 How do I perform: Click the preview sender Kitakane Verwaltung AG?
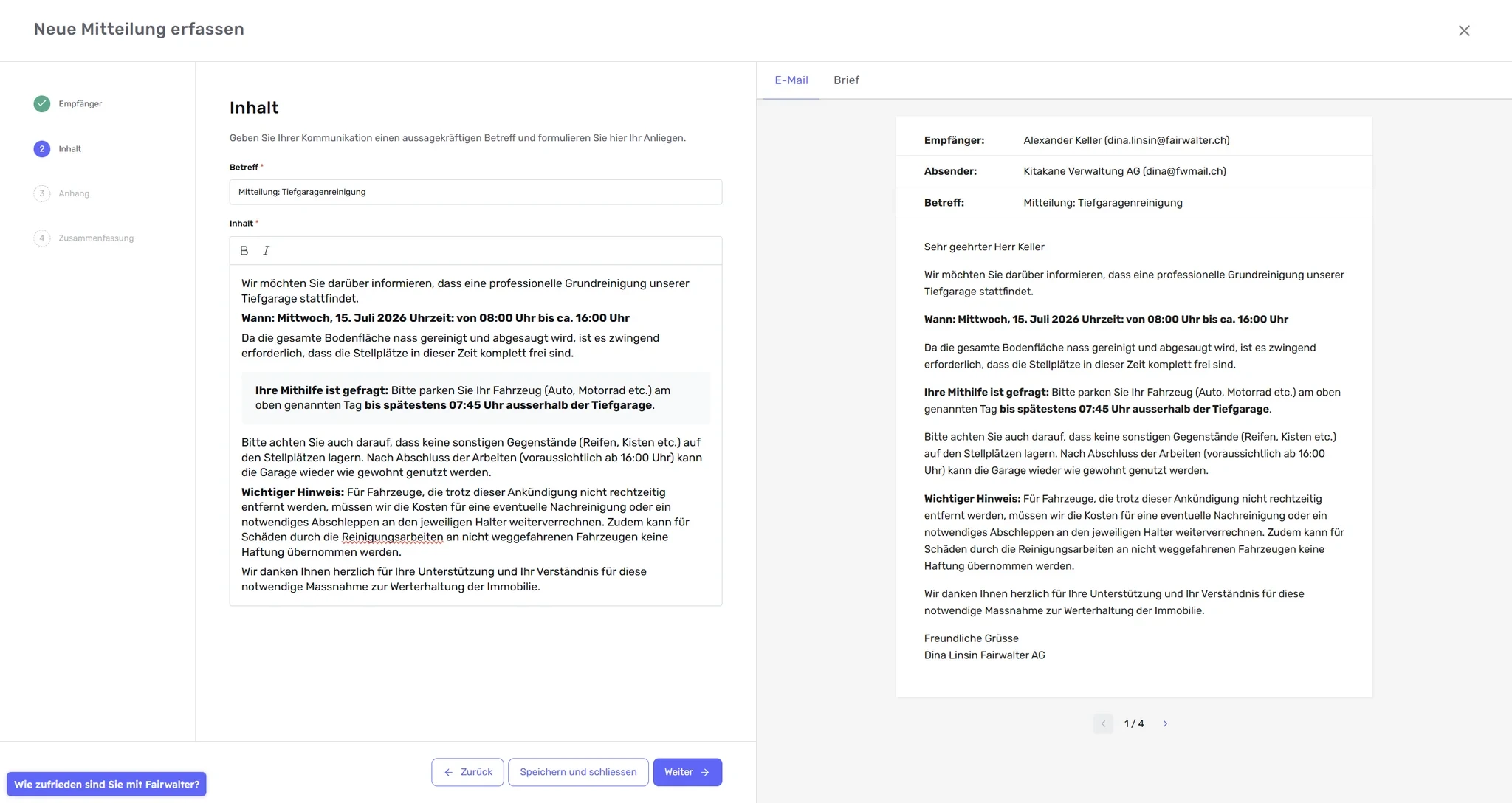click(x=1124, y=171)
